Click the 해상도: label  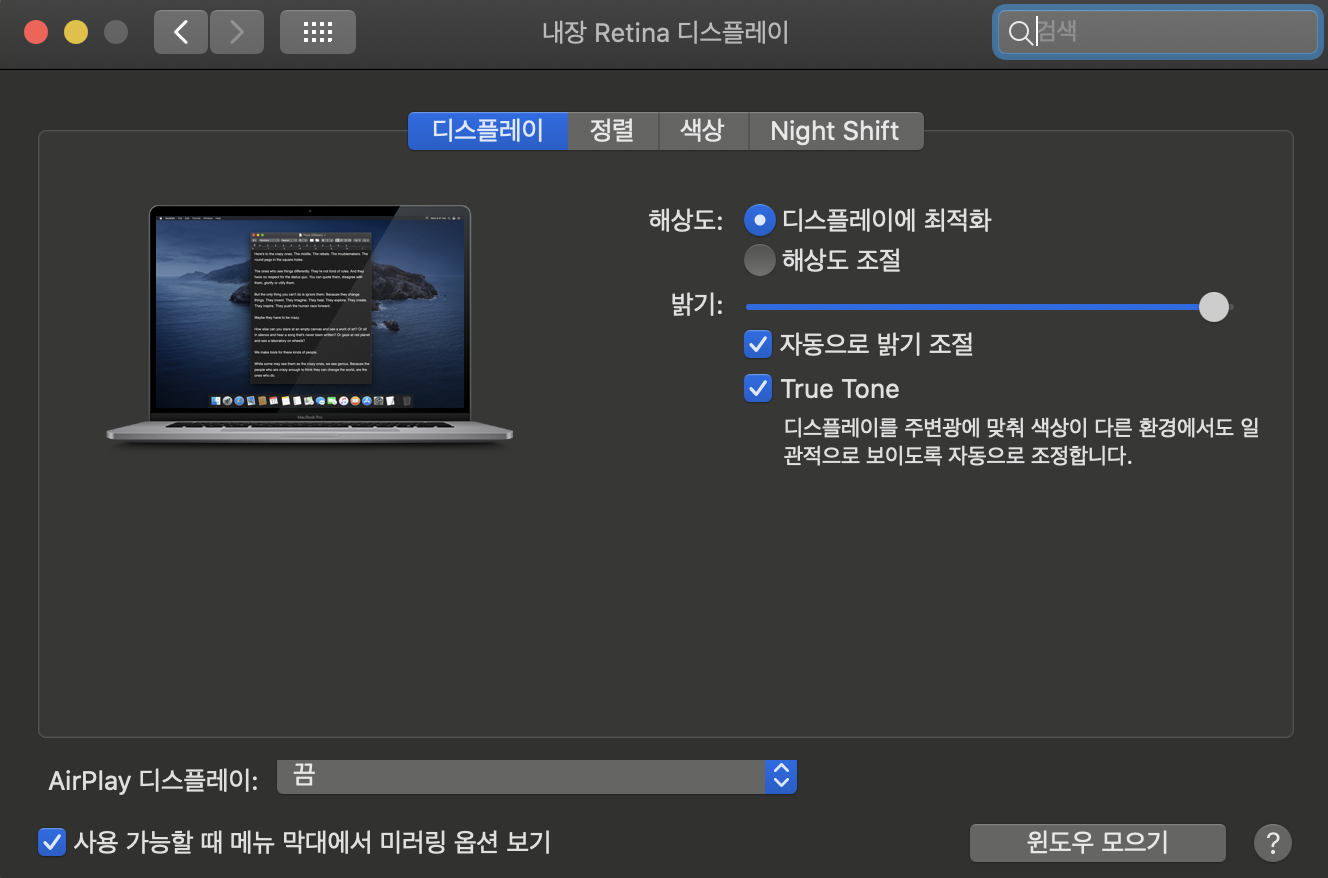685,220
